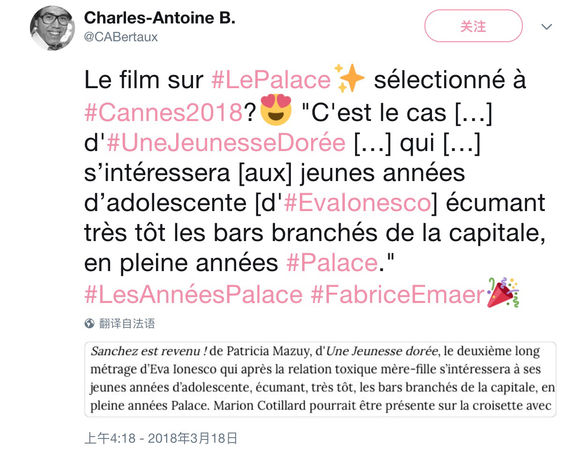The width and height of the screenshot is (580, 454).
Task: Visit the @CABertaux handle
Action: [121, 37]
